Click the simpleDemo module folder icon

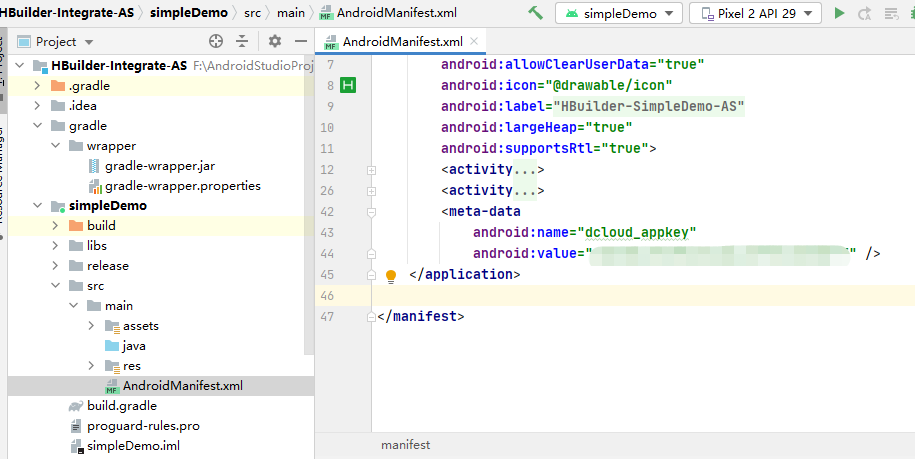(58, 206)
